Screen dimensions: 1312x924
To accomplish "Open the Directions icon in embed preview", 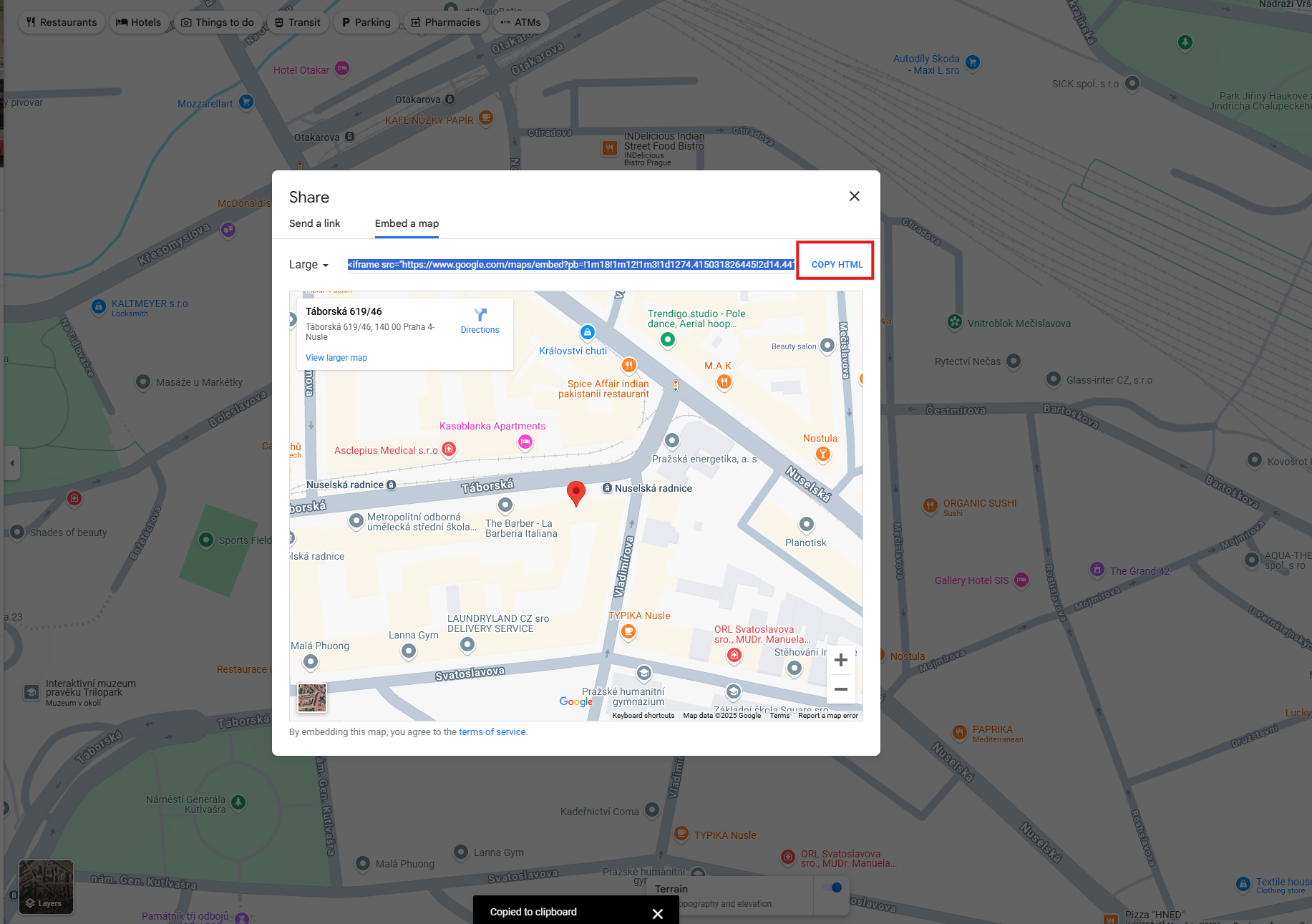I will 480,315.
